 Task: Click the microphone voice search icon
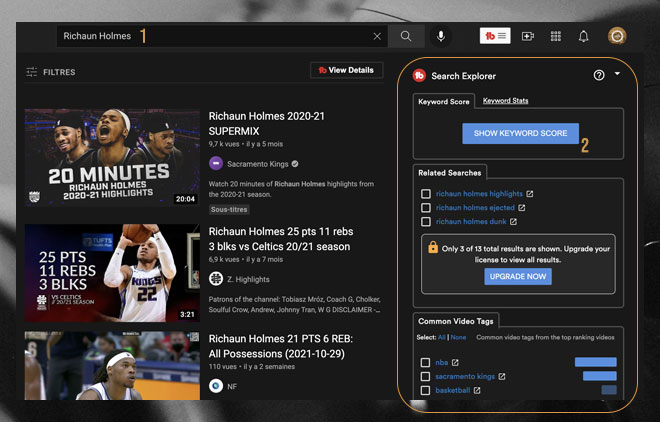pos(440,36)
